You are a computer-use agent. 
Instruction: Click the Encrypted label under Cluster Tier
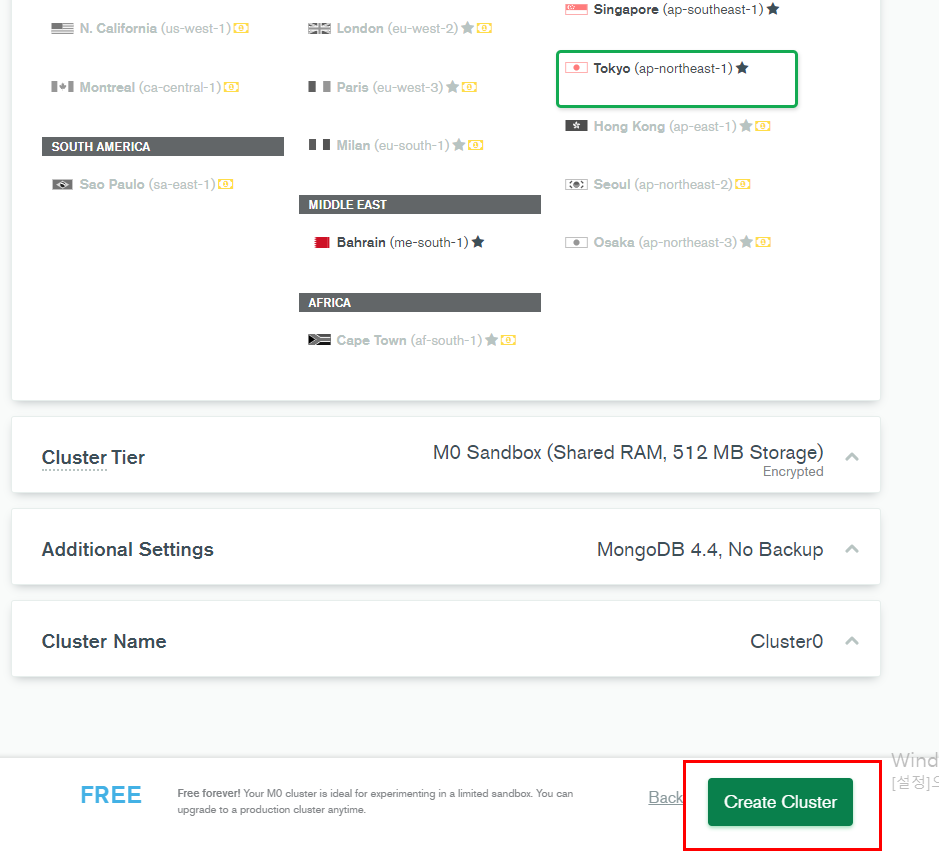coord(793,472)
